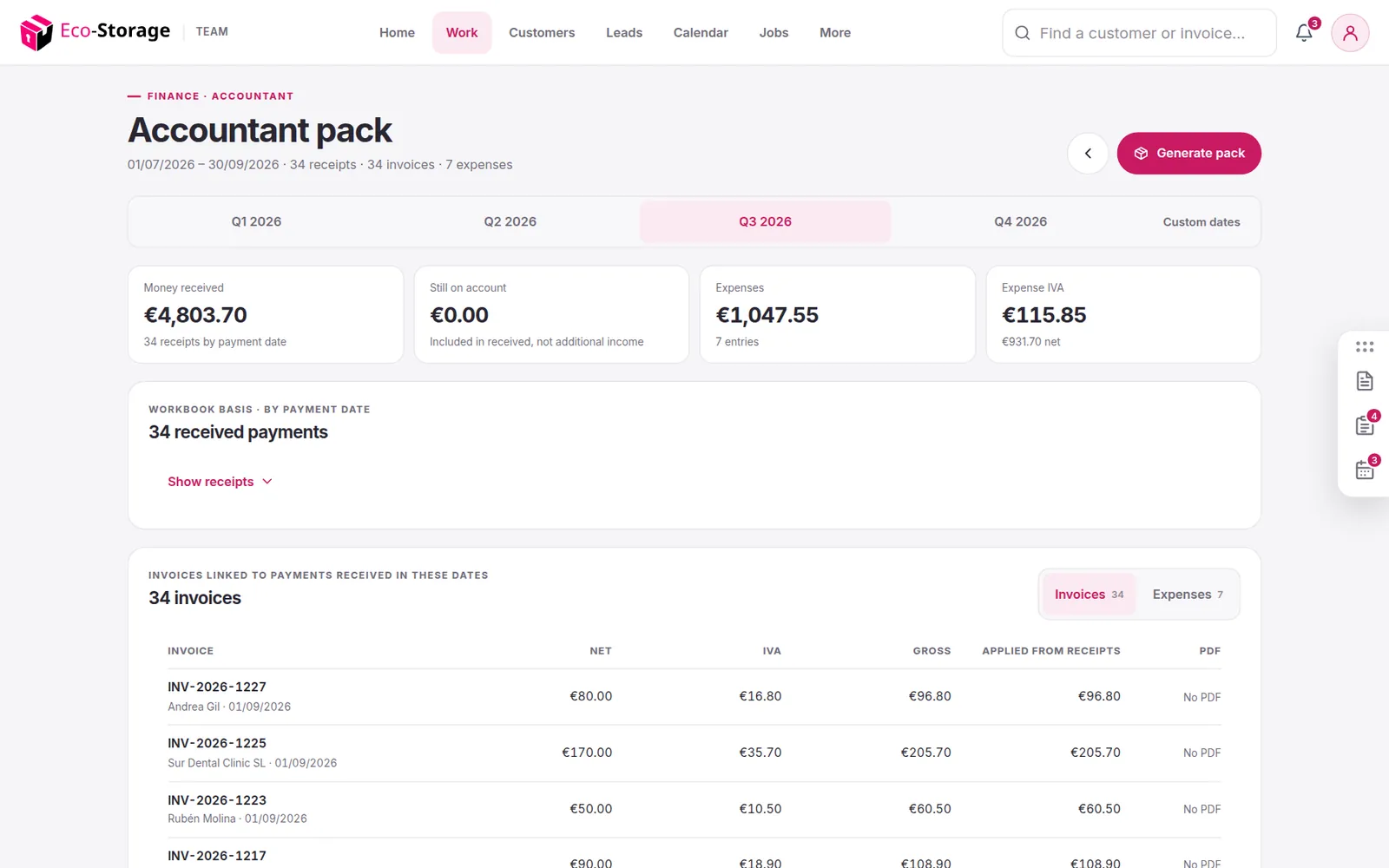Viewport: 1389px width, 868px height.
Task: Choose Custom dates
Action: [x=1201, y=222]
